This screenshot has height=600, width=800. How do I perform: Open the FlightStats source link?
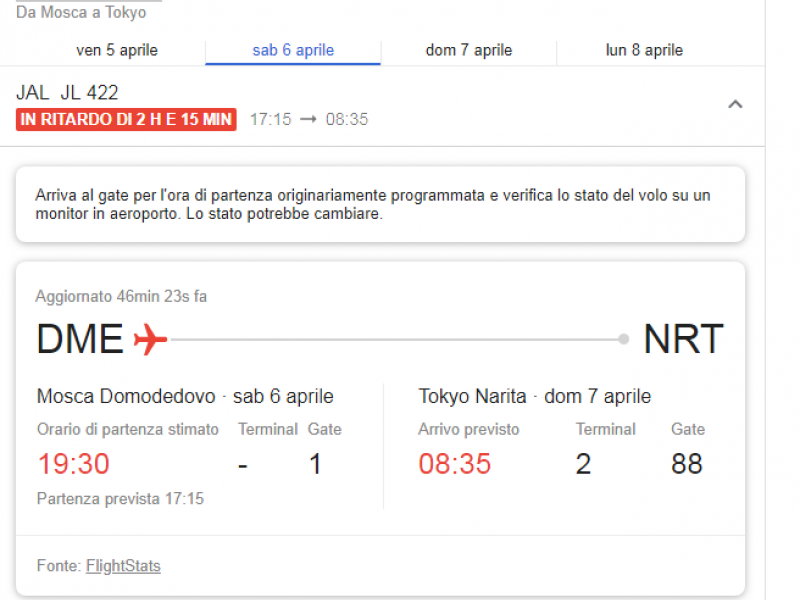tap(123, 566)
